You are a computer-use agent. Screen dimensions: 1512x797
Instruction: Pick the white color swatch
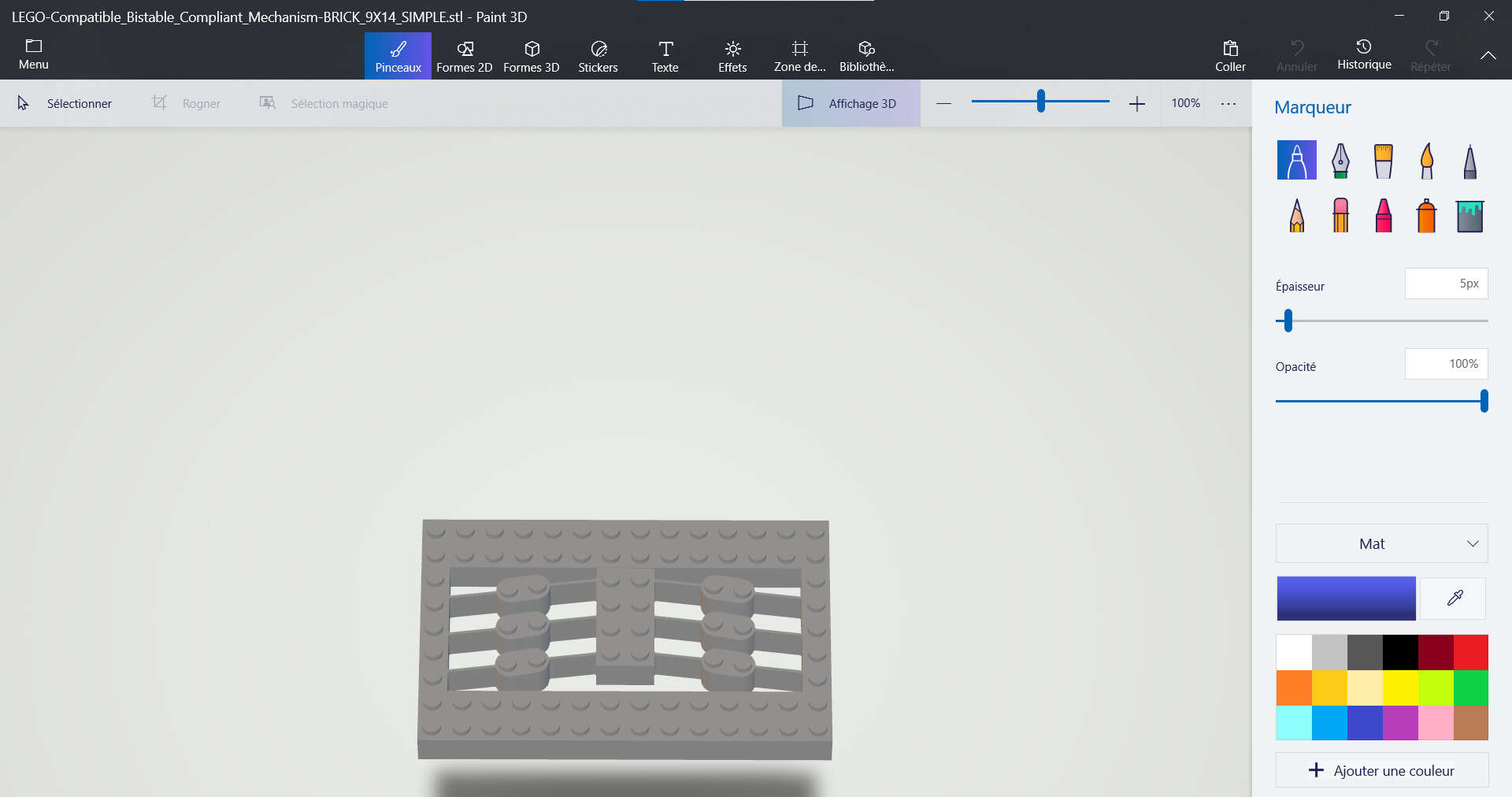coord(1294,652)
